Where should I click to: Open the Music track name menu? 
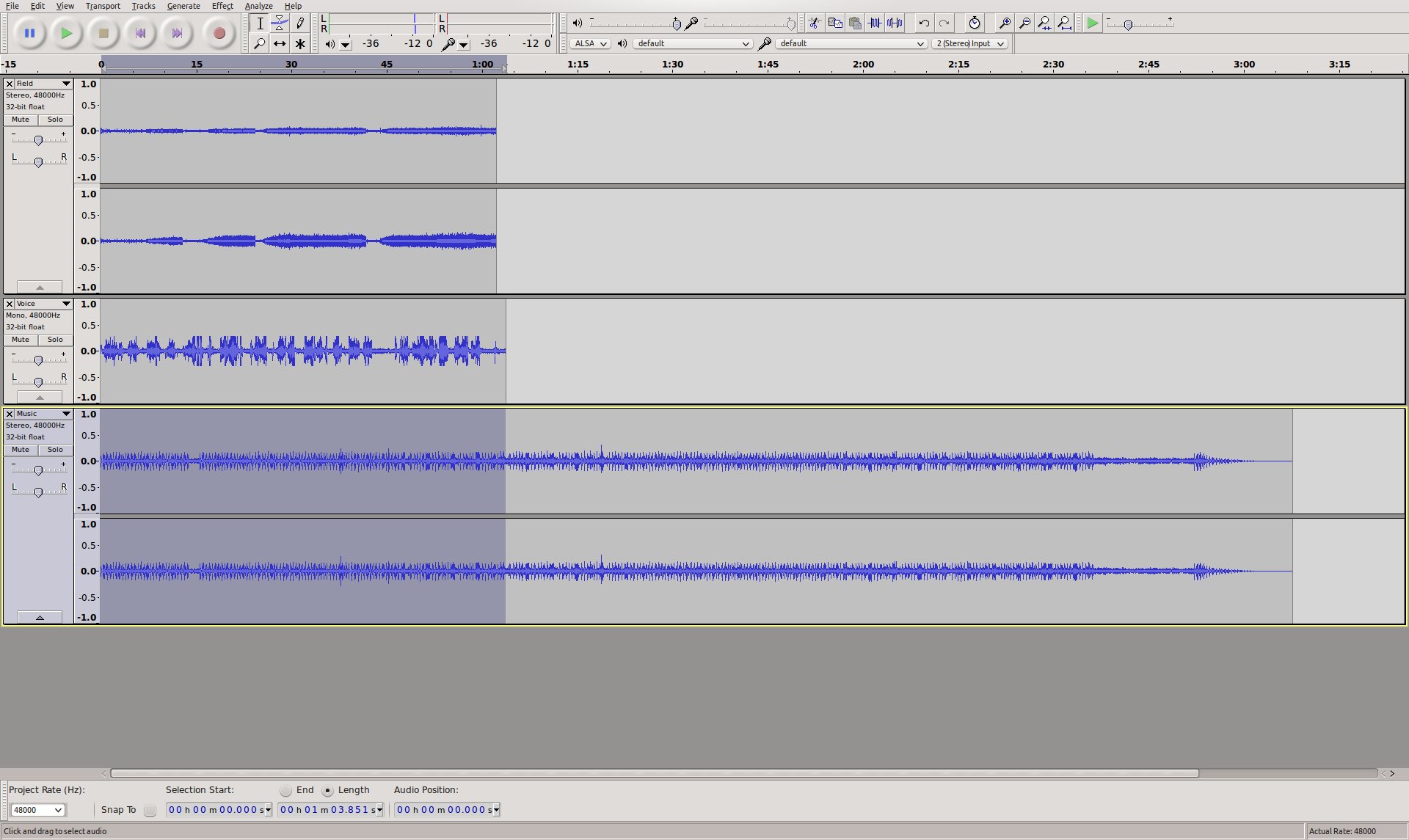[44, 414]
